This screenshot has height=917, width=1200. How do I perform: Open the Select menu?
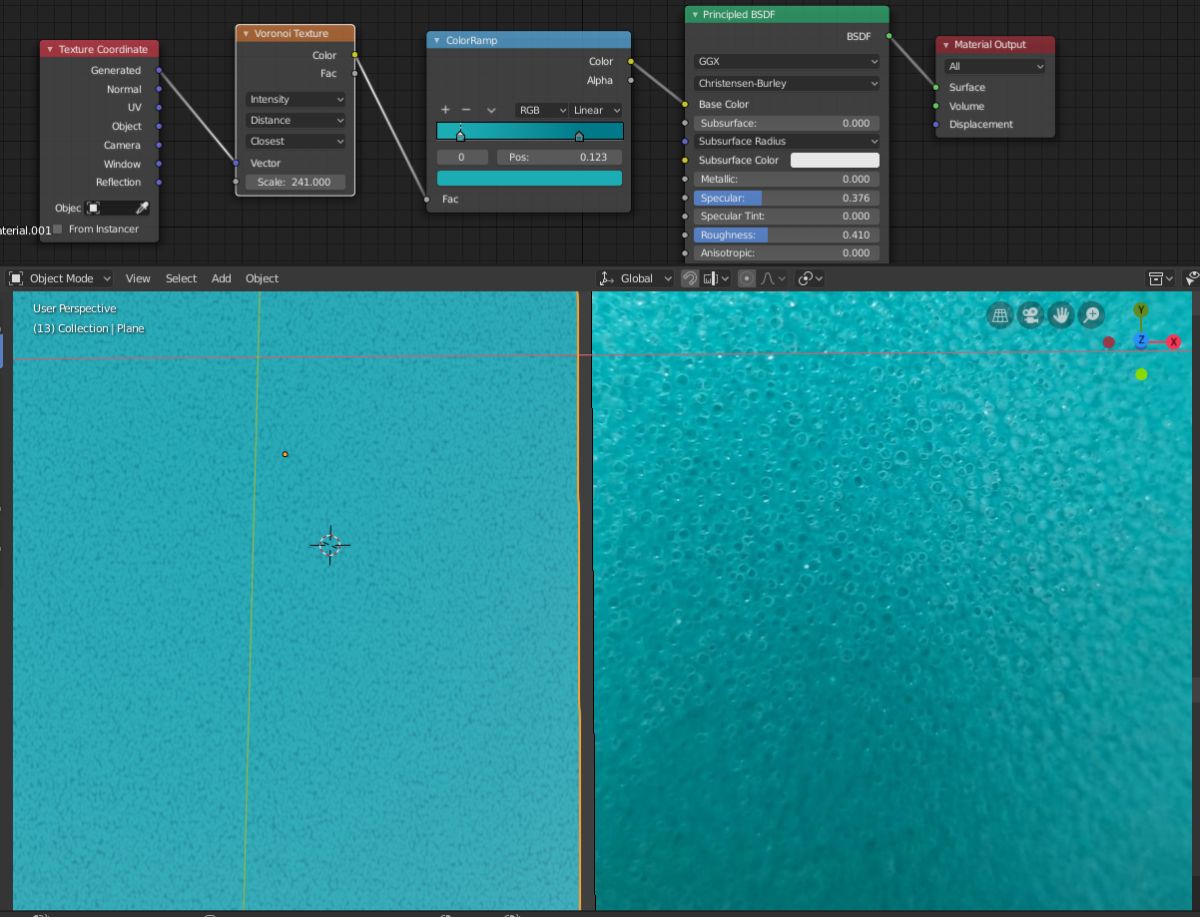181,278
